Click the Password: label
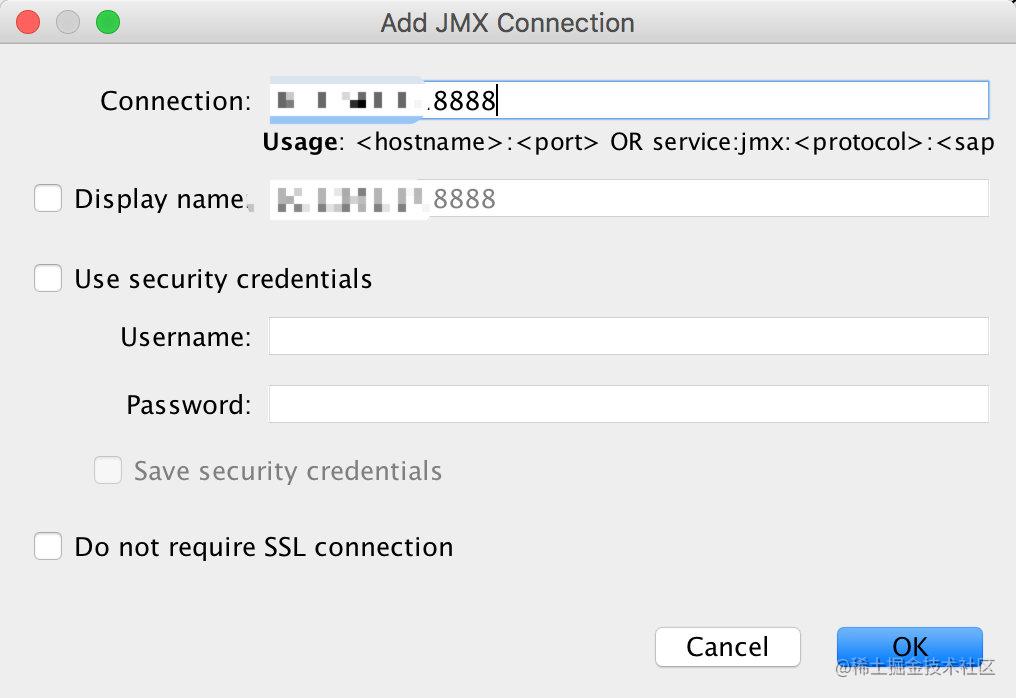Image resolution: width=1016 pixels, height=698 pixels. 189,405
